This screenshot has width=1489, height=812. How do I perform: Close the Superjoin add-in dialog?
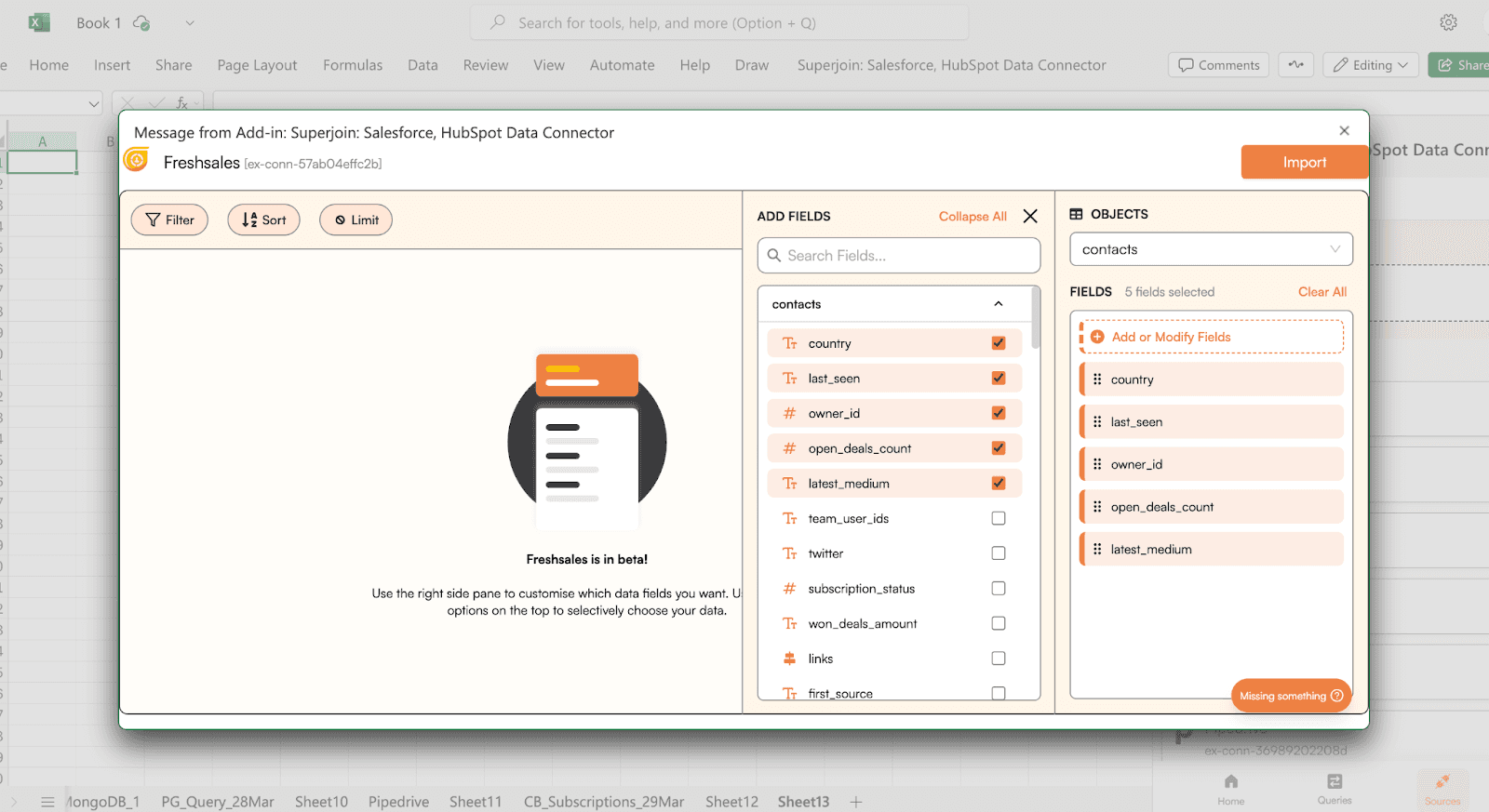[1344, 130]
